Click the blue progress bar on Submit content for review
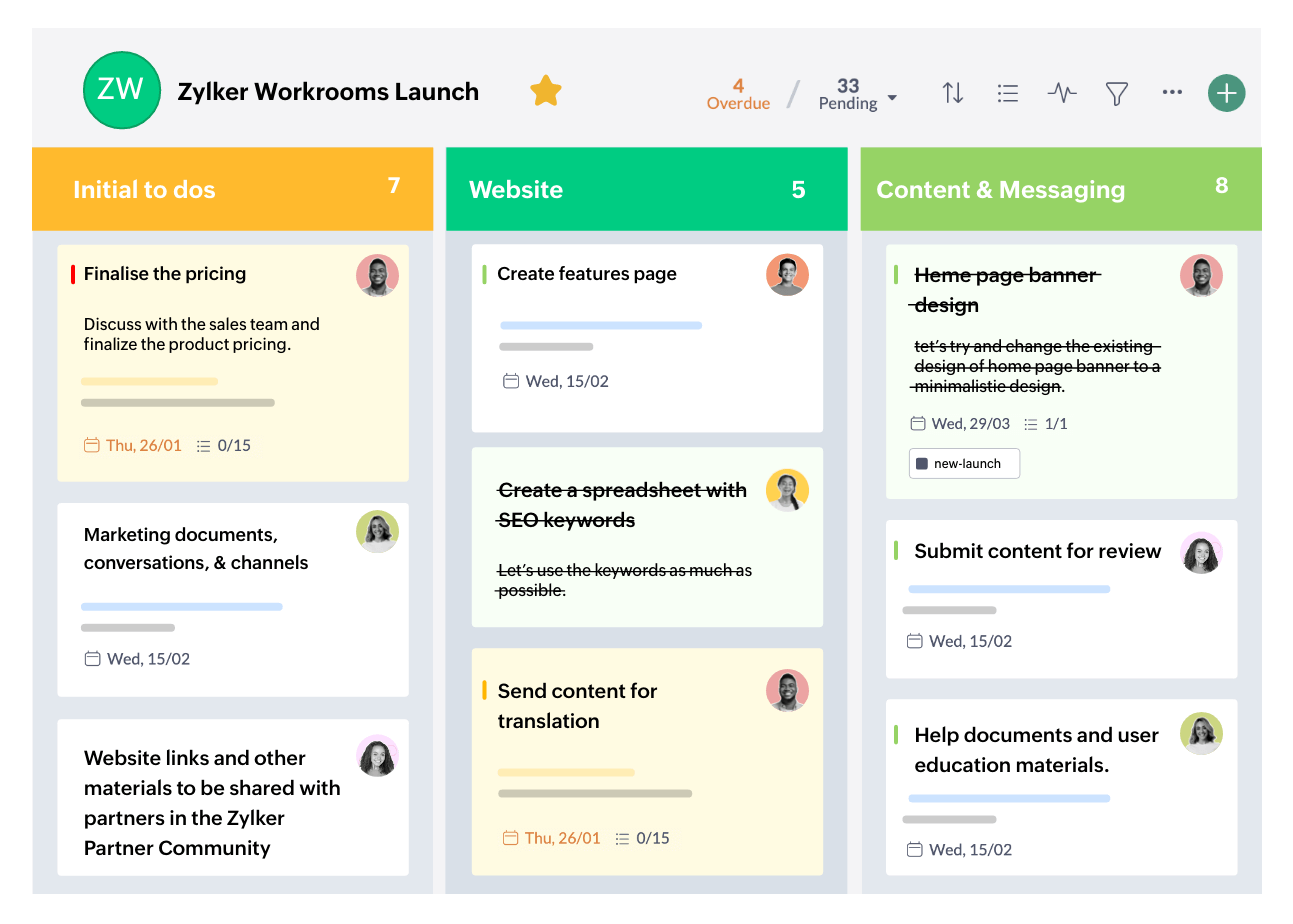This screenshot has width=1293, height=924. click(1007, 588)
